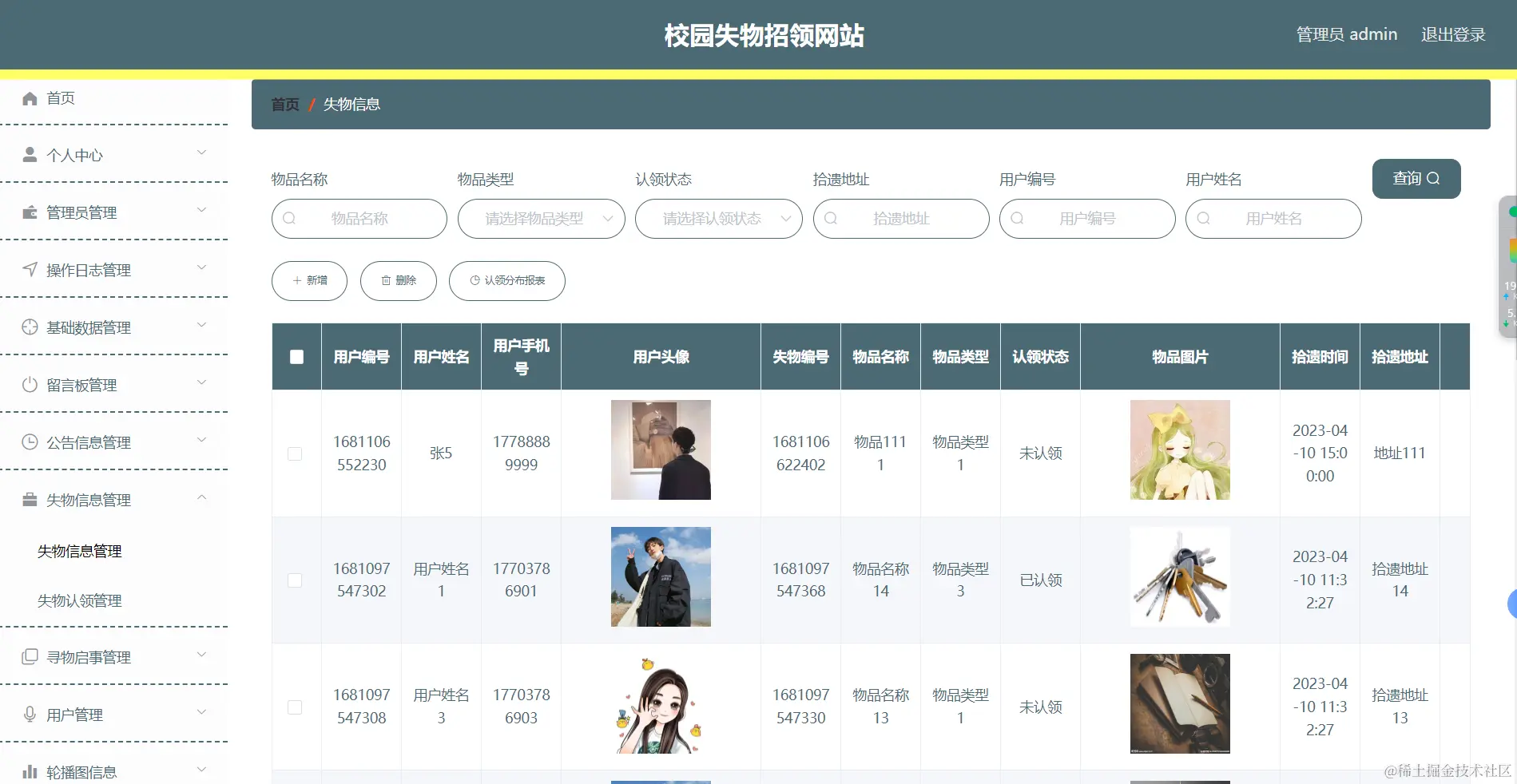
Task: Click the briefcase icon for 失物信息管理
Action: pyautogui.click(x=30, y=500)
